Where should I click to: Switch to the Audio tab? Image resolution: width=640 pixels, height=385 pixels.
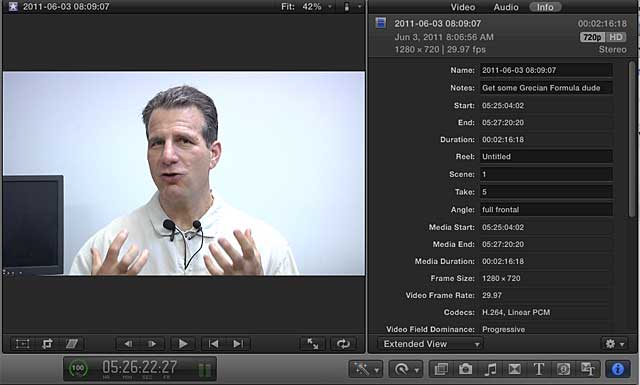coord(506,7)
